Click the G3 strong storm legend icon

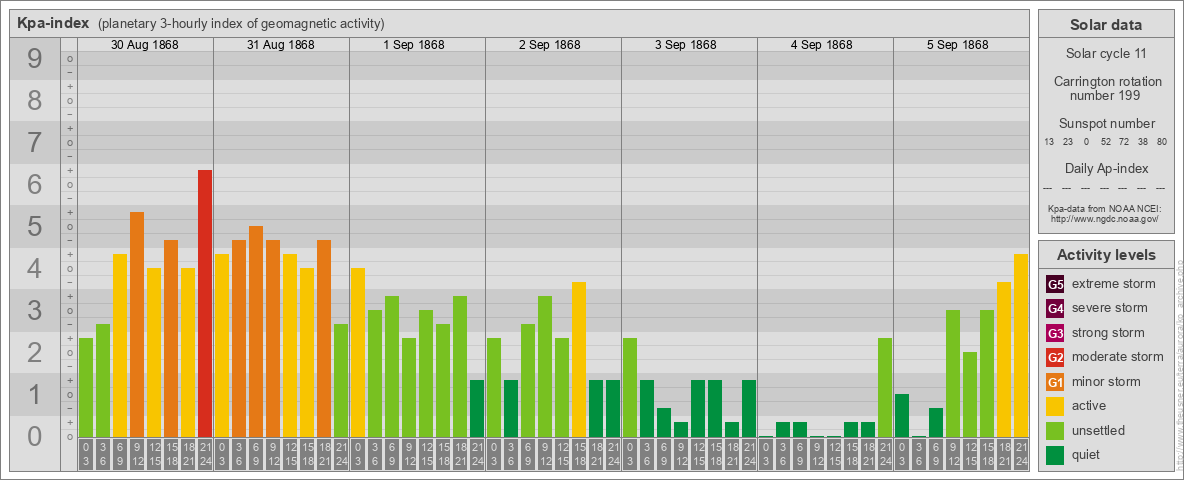(x=1055, y=333)
